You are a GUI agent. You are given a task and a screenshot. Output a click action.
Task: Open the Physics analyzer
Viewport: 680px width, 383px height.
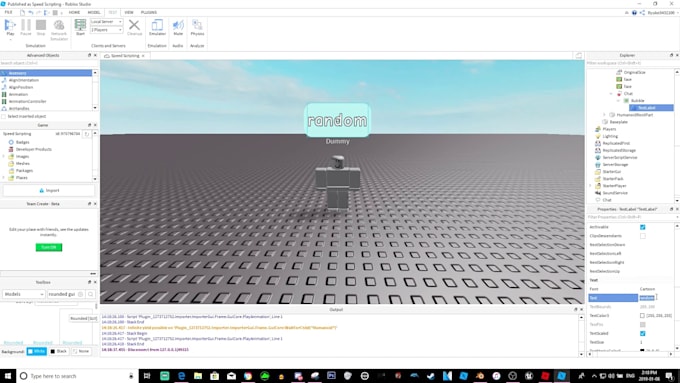(x=197, y=27)
